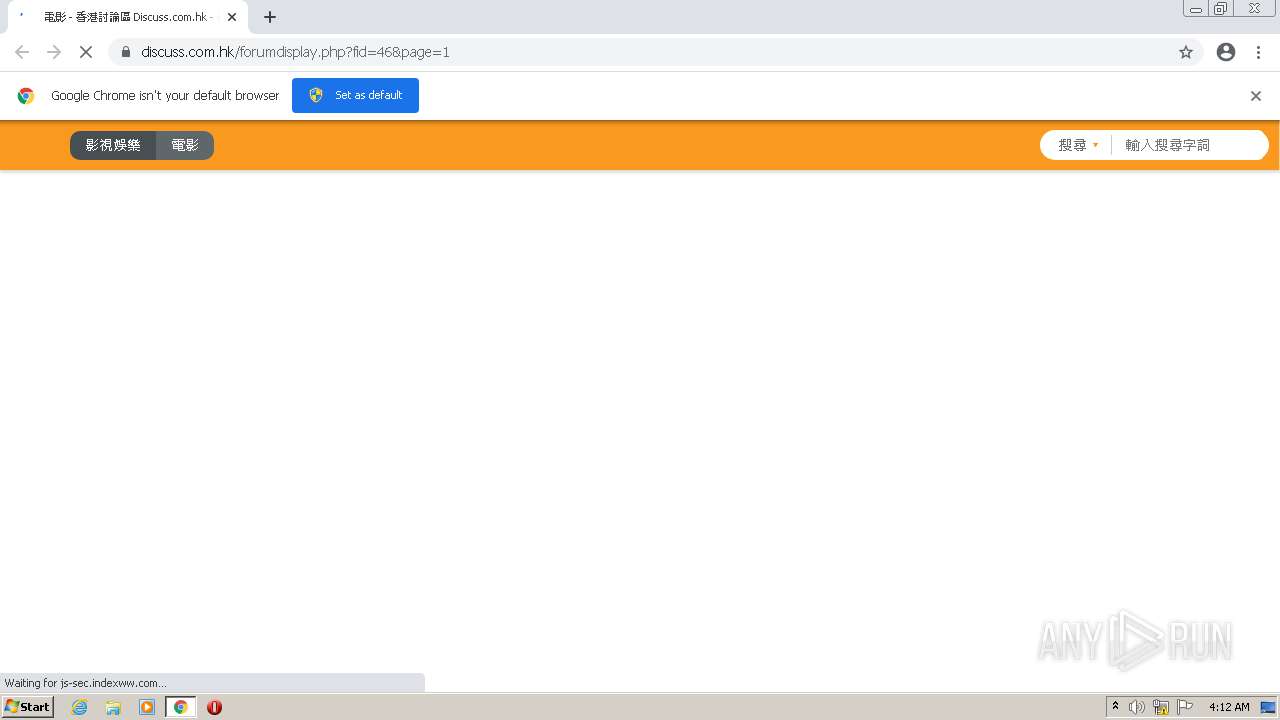Stop loading the page
Image resolution: width=1280 pixels, height=720 pixels.
tap(86, 52)
